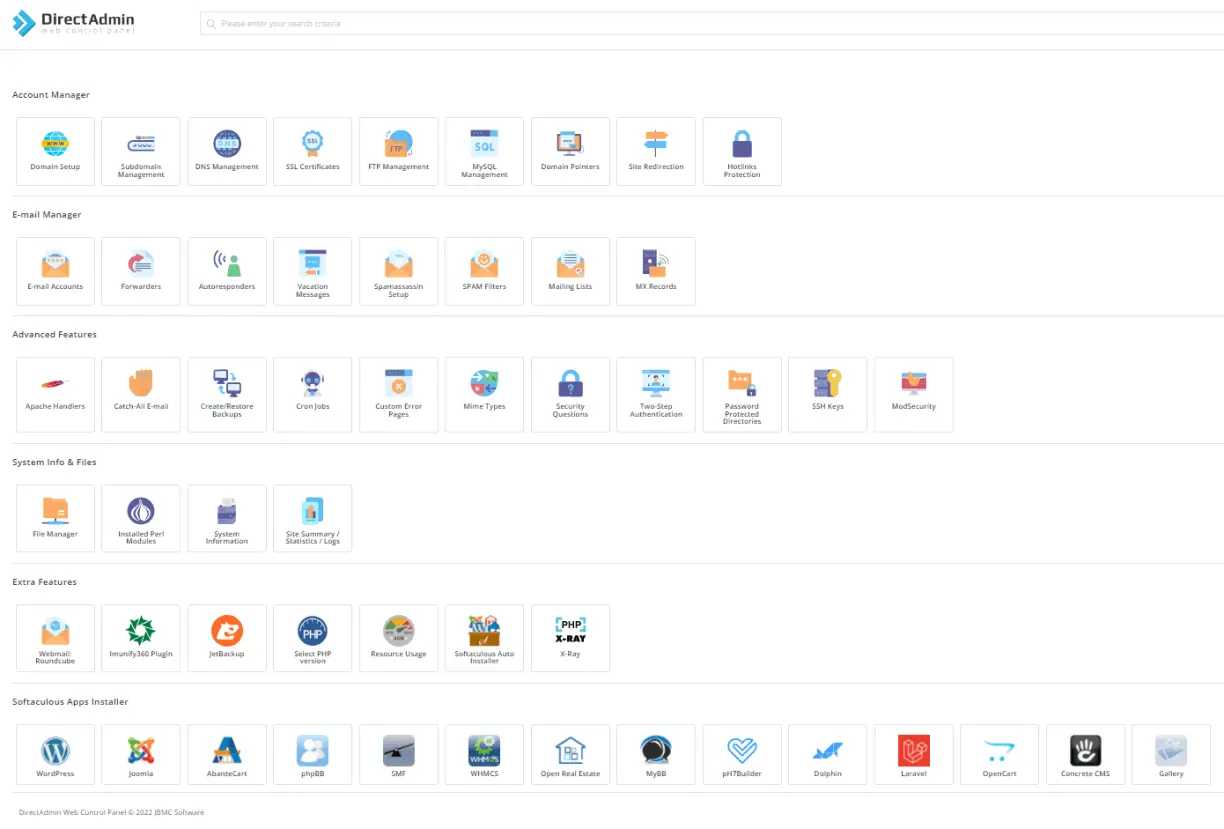Open SSL Certificates

pos(312,151)
